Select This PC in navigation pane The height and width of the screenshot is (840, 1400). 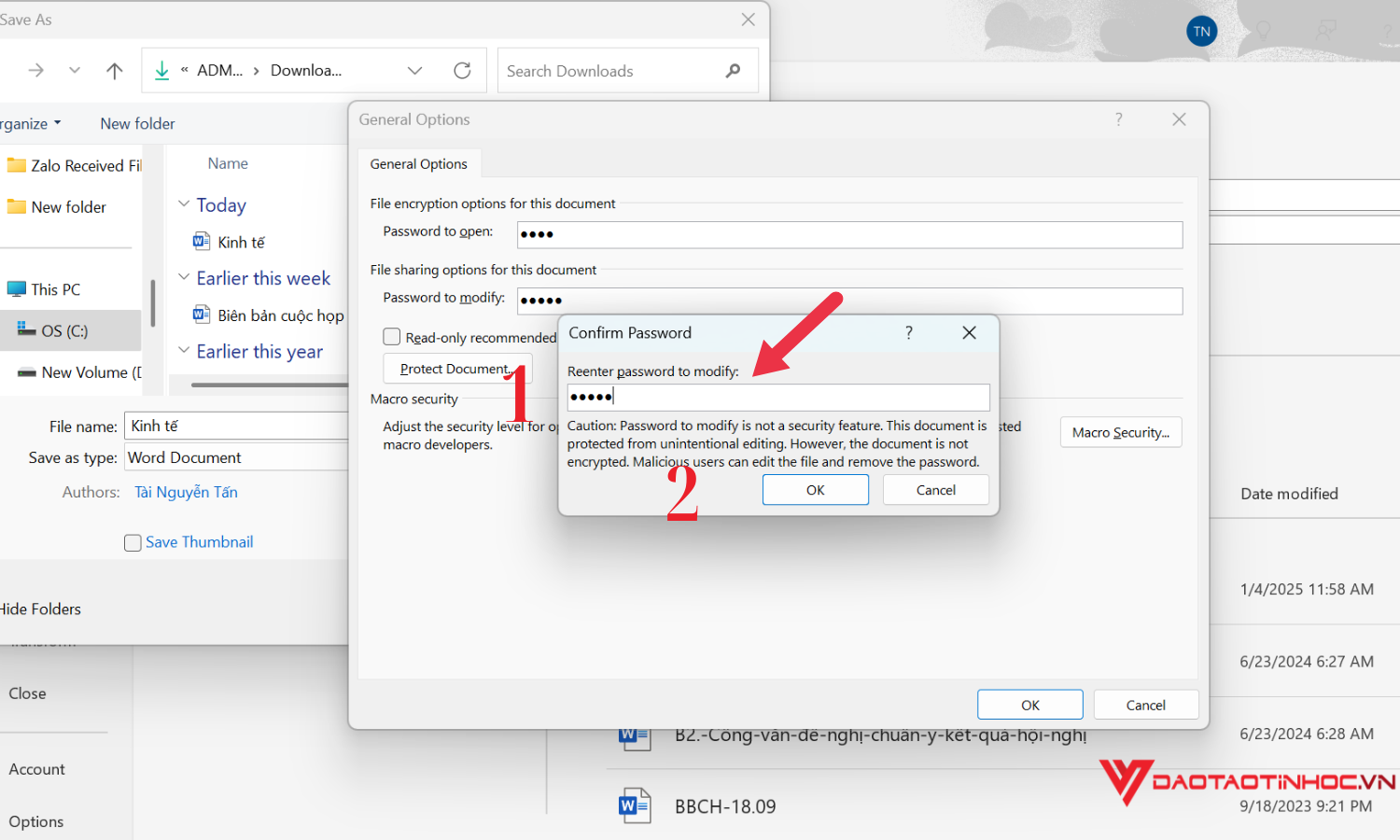point(44,289)
